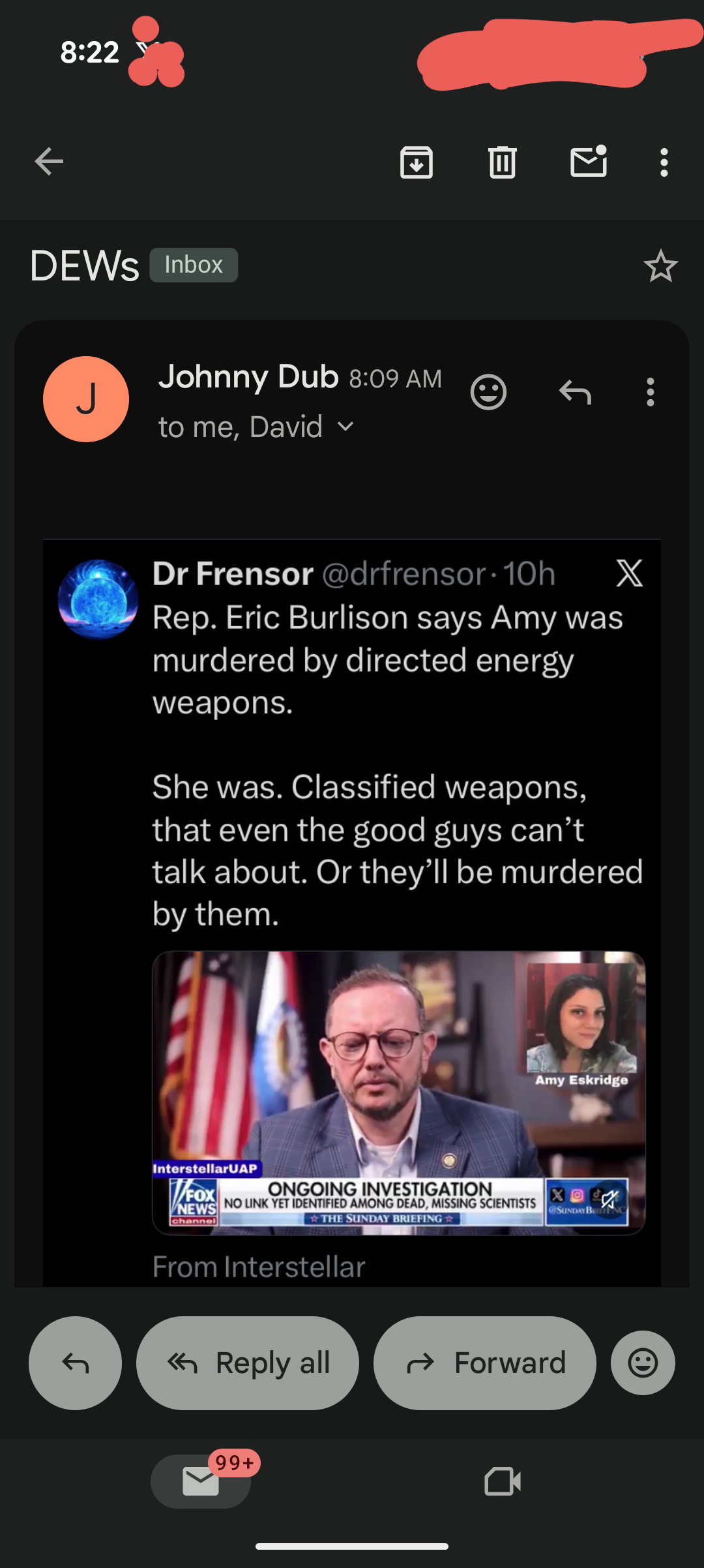
Task: Expand recipient details next to 'to me, David'
Action: (x=345, y=427)
